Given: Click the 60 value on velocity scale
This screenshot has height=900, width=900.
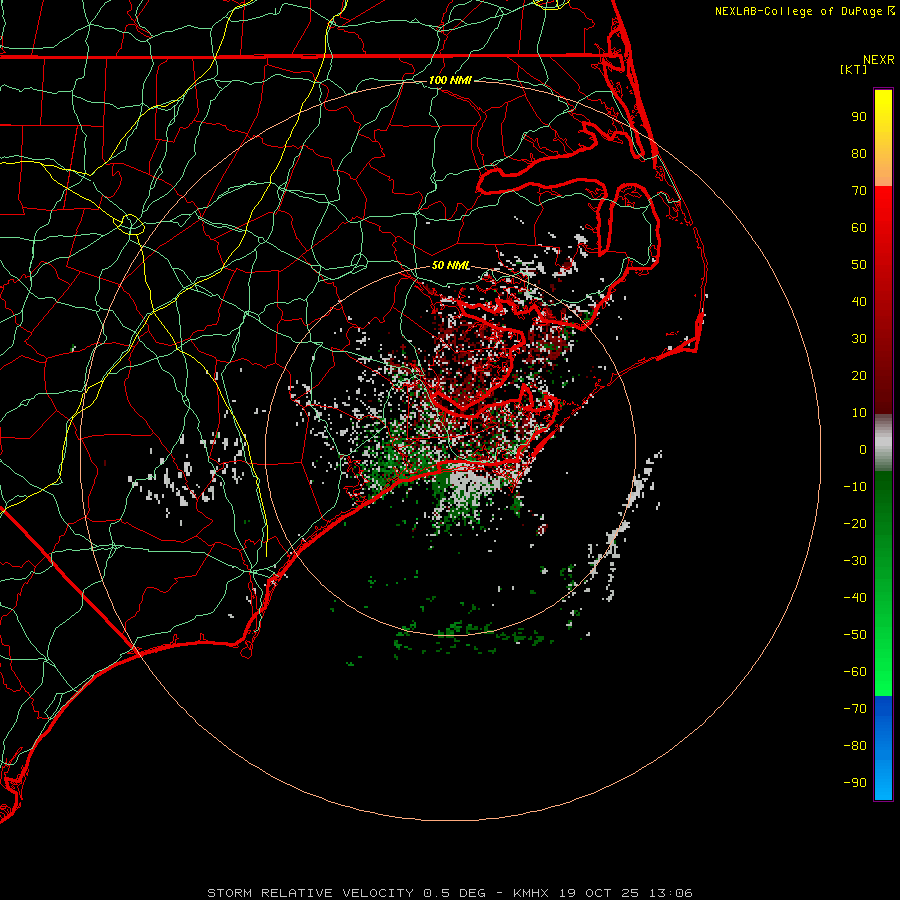Looking at the screenshot, I should [859, 227].
